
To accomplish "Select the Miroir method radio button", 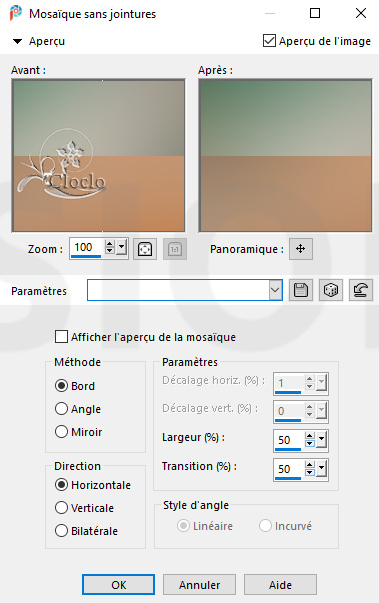I will coord(62,431).
